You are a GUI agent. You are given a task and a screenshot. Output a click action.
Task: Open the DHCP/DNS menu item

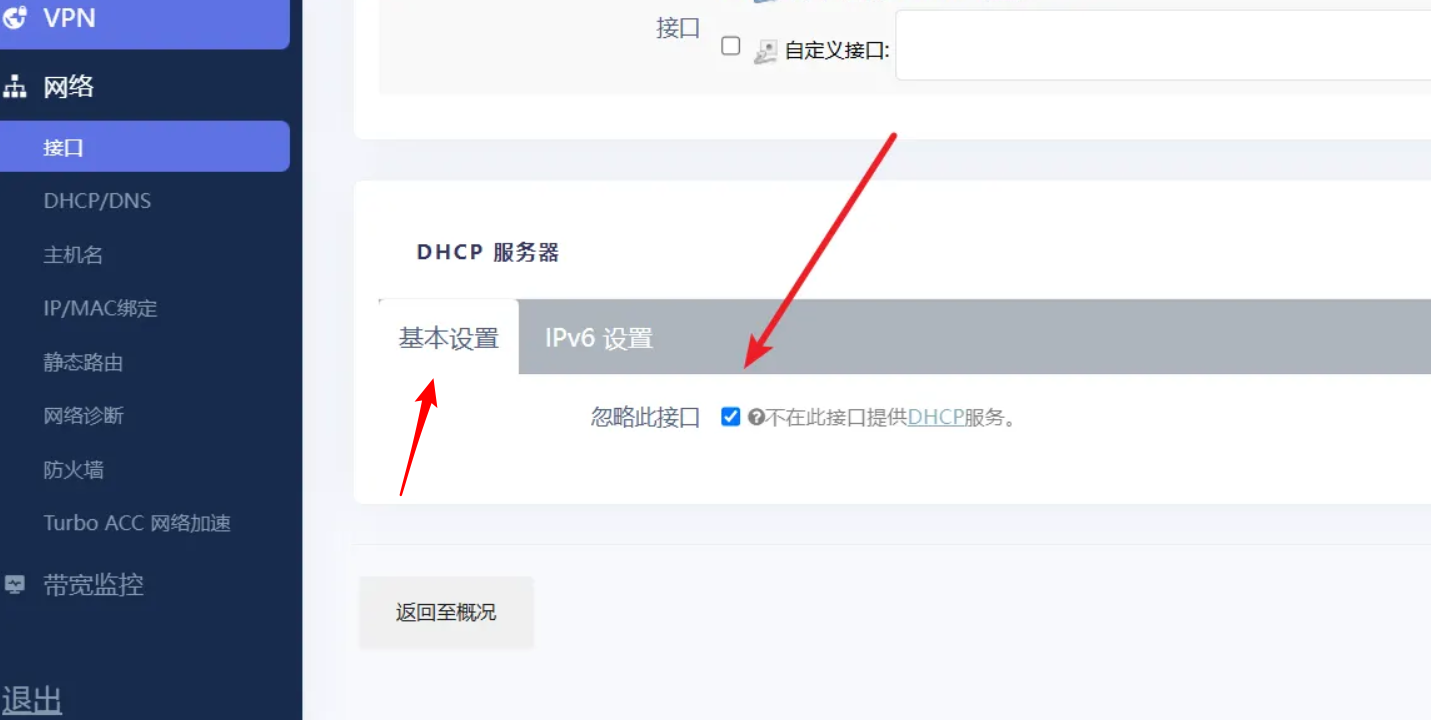click(97, 201)
